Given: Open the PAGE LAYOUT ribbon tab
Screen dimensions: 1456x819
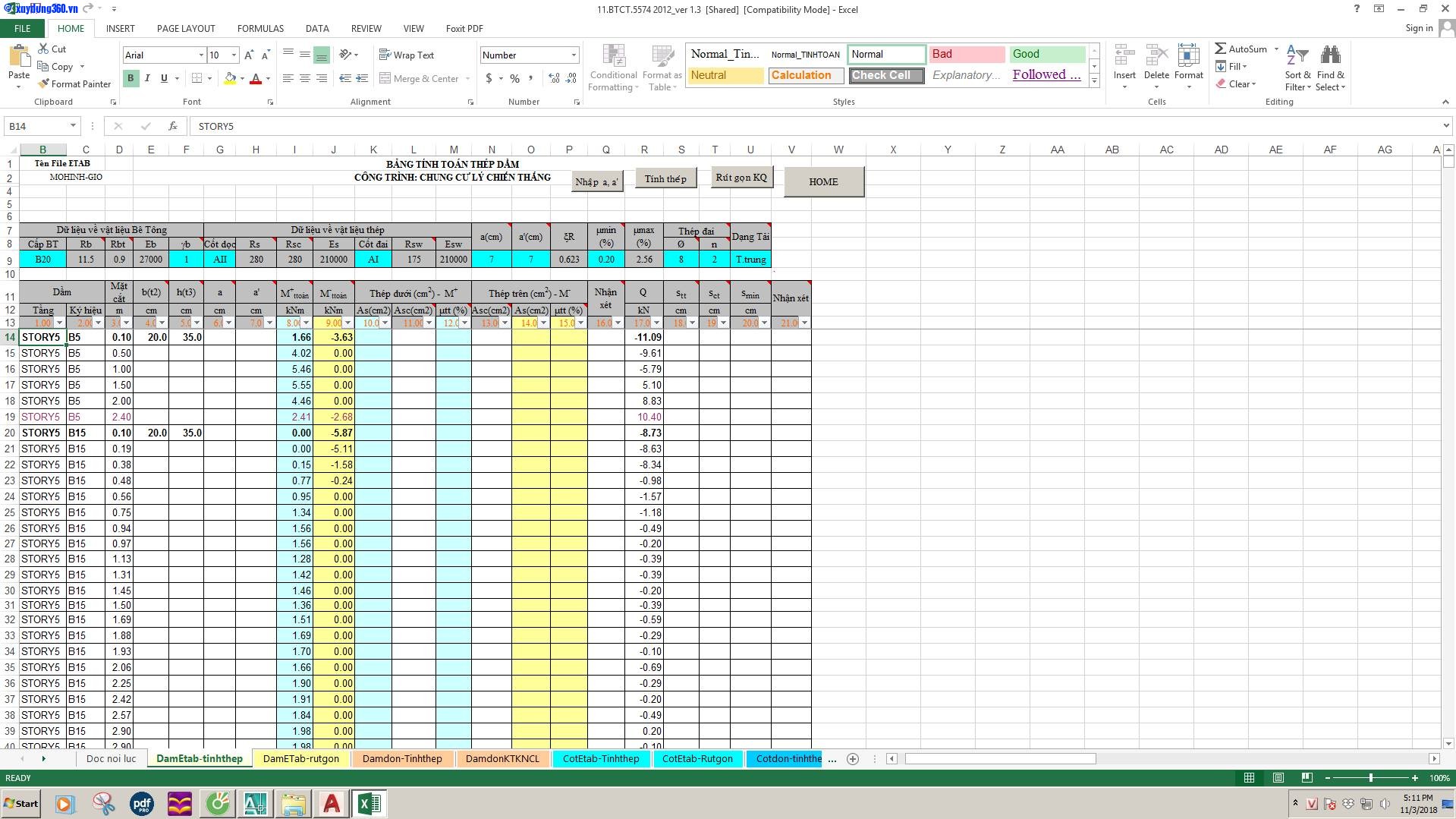Looking at the screenshot, I should point(186,29).
